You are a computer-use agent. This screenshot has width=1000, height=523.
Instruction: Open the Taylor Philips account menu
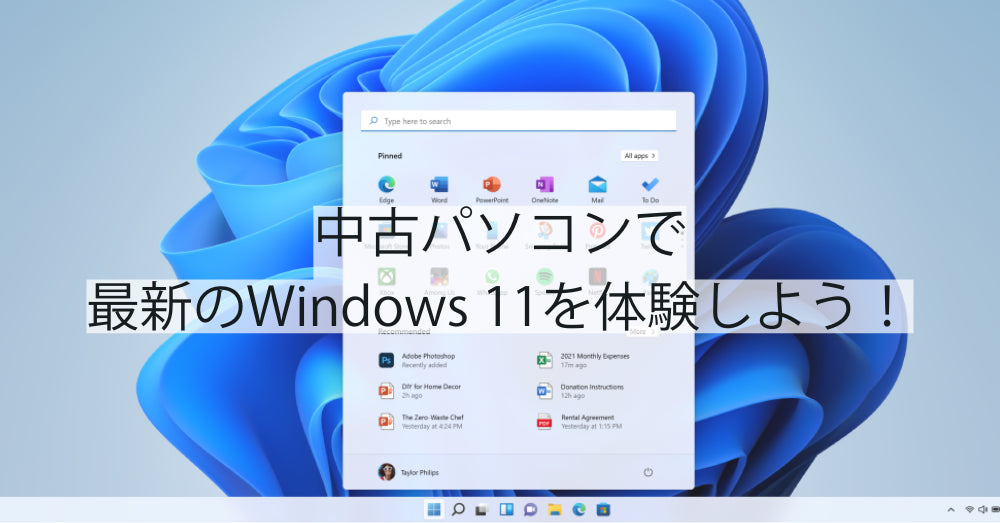tap(408, 472)
